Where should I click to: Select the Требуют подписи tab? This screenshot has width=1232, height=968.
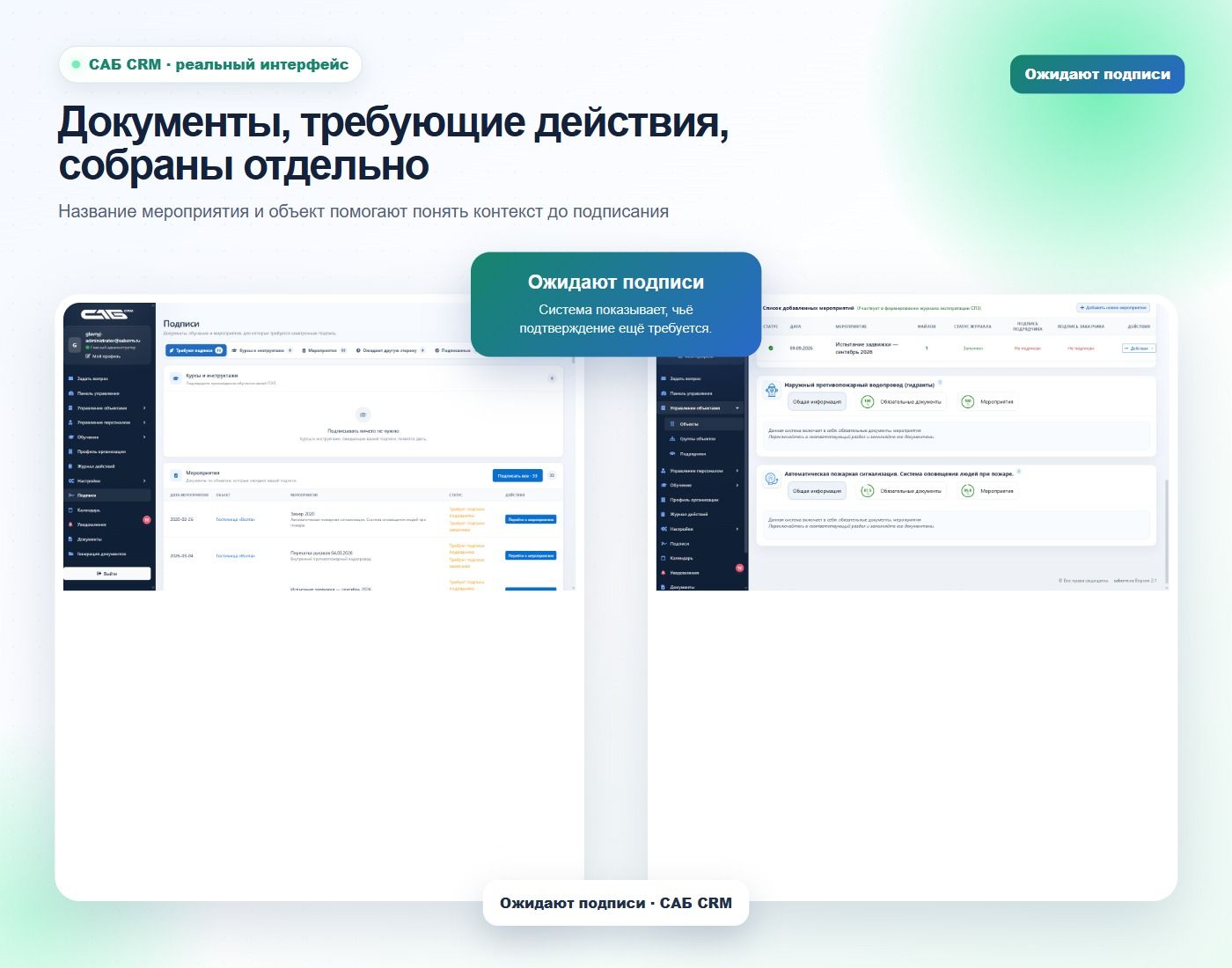tap(196, 350)
